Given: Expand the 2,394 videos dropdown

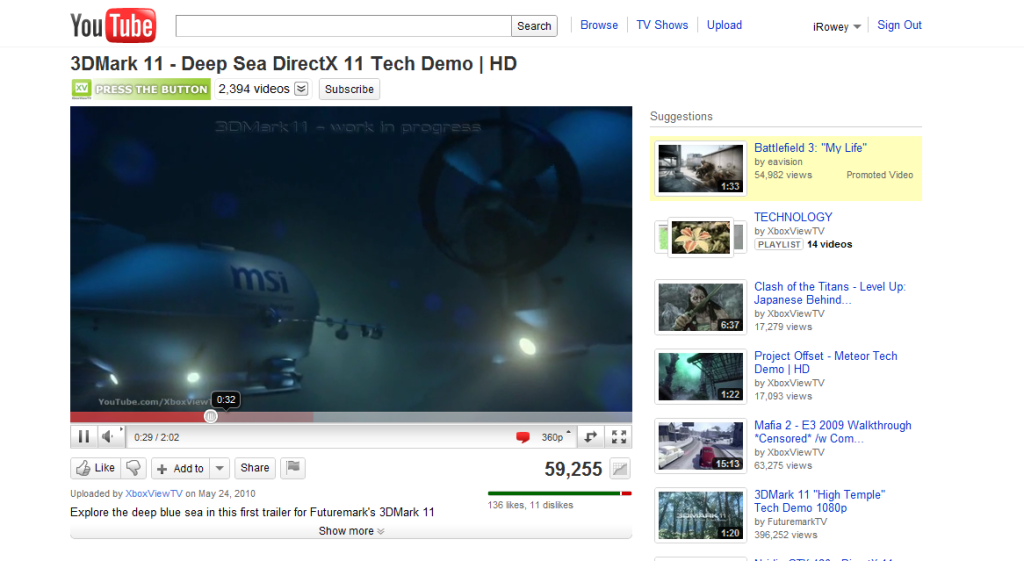Looking at the screenshot, I should [x=301, y=89].
